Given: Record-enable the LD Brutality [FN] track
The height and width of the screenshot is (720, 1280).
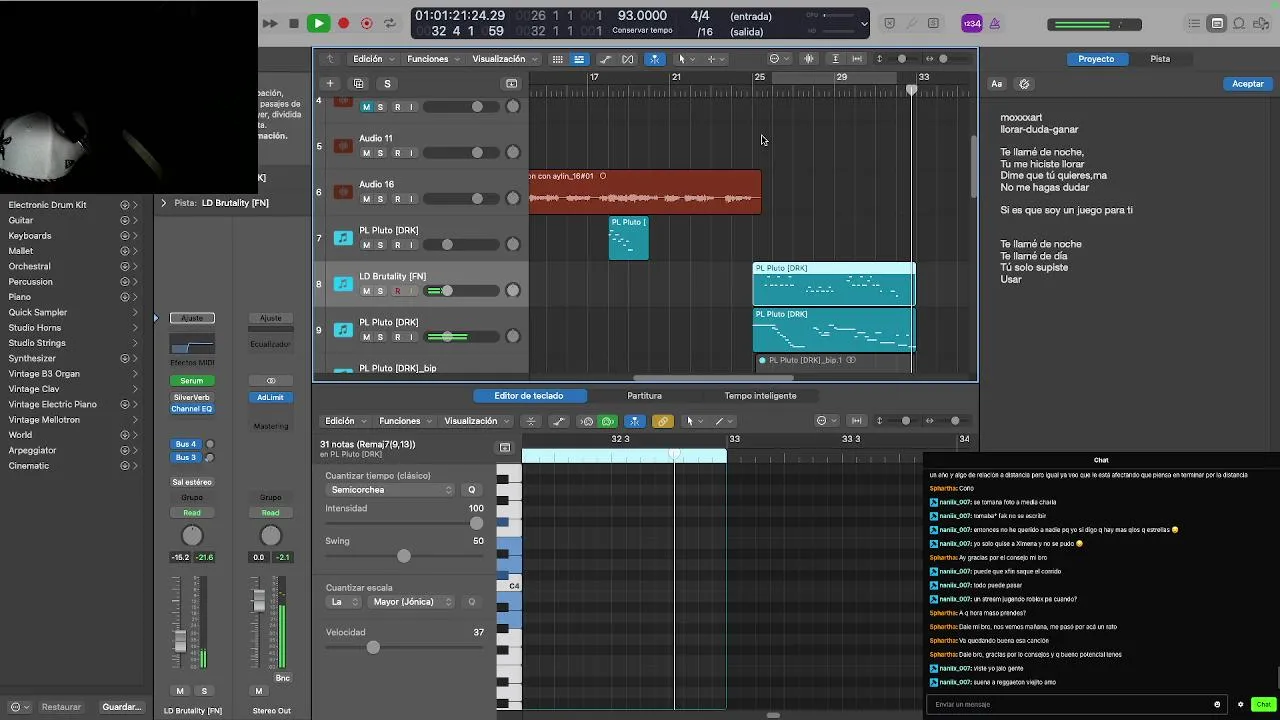Looking at the screenshot, I should point(397,291).
